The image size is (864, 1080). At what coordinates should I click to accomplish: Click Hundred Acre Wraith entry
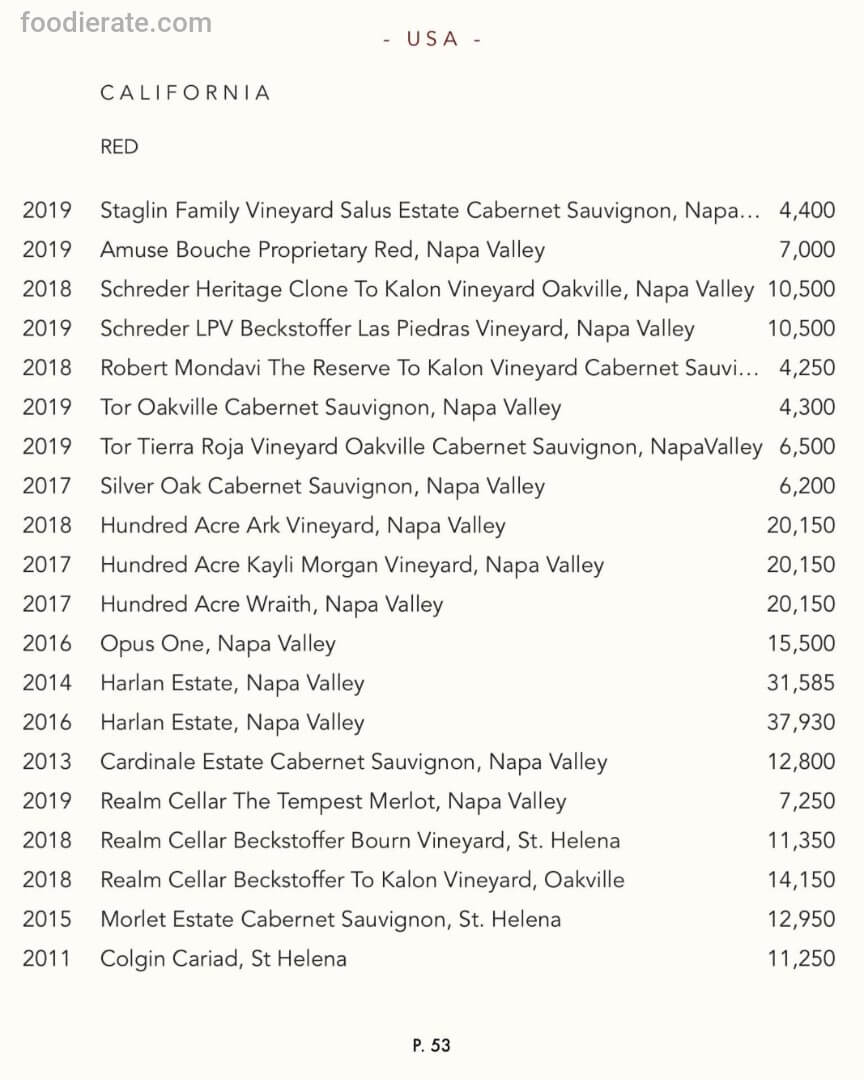click(x=271, y=604)
